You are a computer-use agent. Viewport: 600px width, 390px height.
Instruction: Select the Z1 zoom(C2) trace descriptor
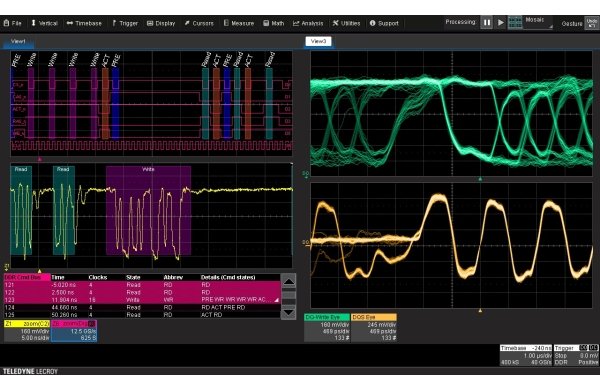pyautogui.click(x=27, y=331)
